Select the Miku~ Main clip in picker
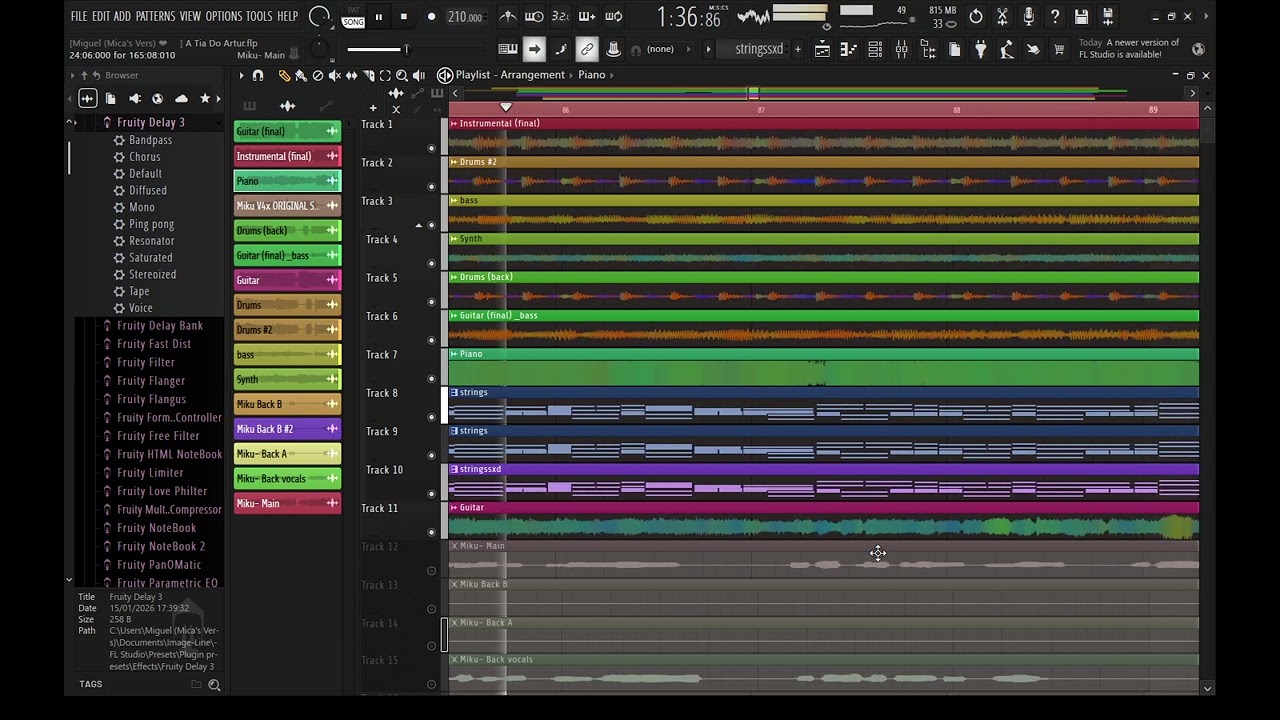 [287, 503]
